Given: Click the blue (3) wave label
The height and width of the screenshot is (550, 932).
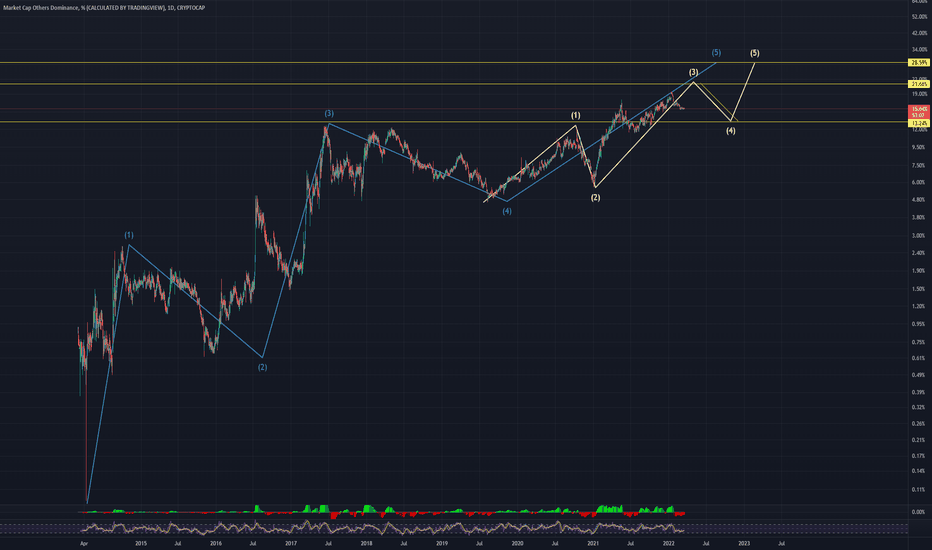Looking at the screenshot, I should tap(329, 114).
